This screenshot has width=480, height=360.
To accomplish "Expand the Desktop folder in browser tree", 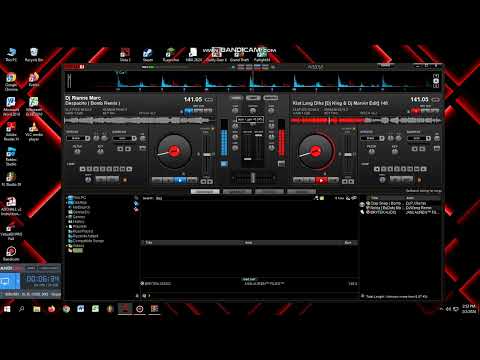I will coord(67,202).
